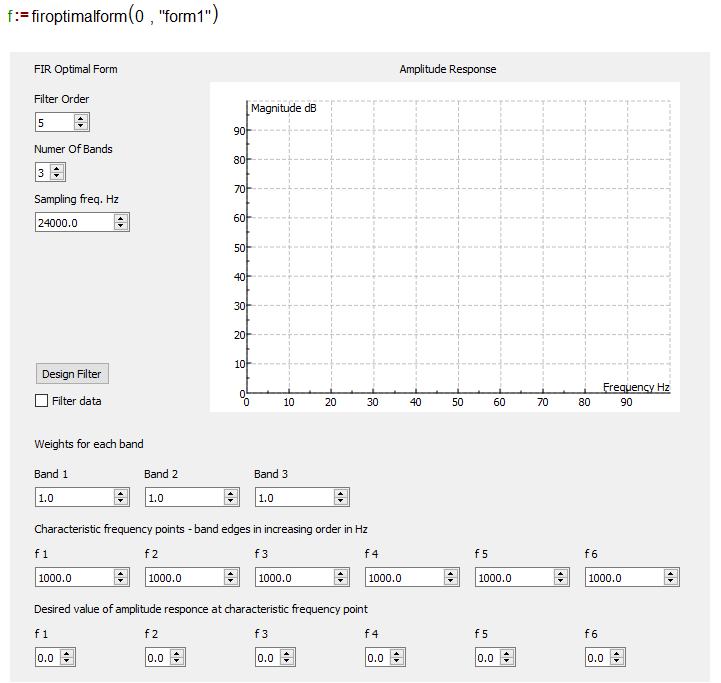Click the Band 3 weight spinner arrows
The height and width of the screenshot is (683, 721).
[341, 497]
